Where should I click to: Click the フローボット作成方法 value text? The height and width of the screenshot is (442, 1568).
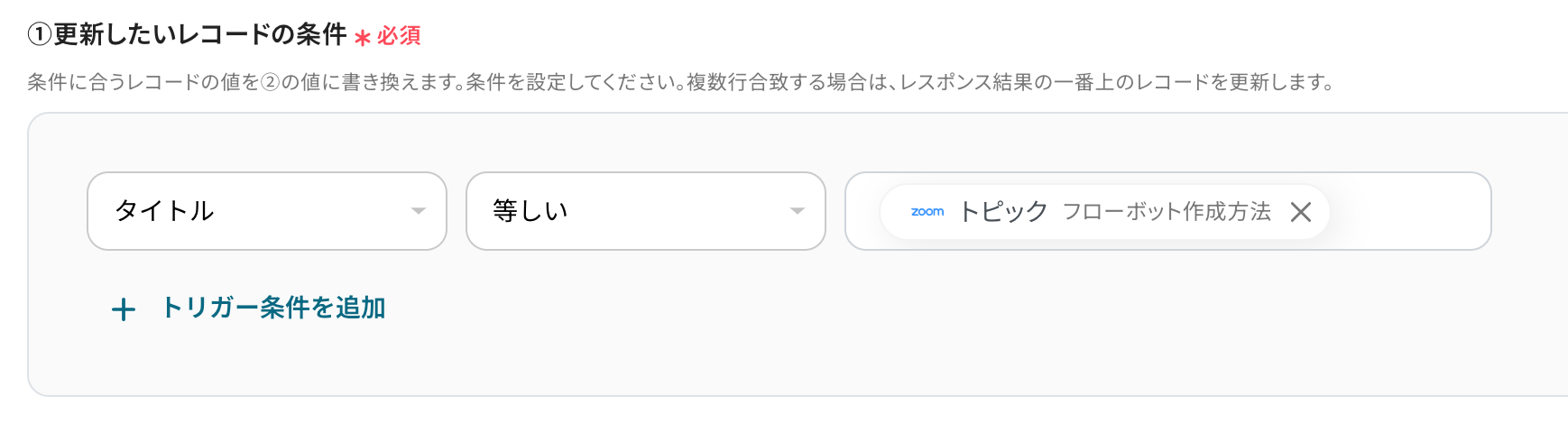point(1166,212)
